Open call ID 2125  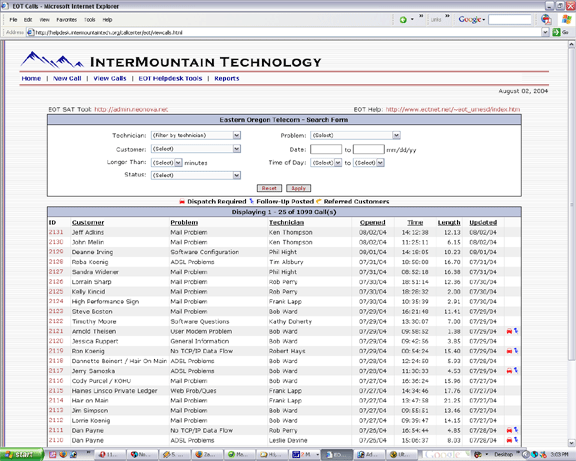tap(56, 292)
